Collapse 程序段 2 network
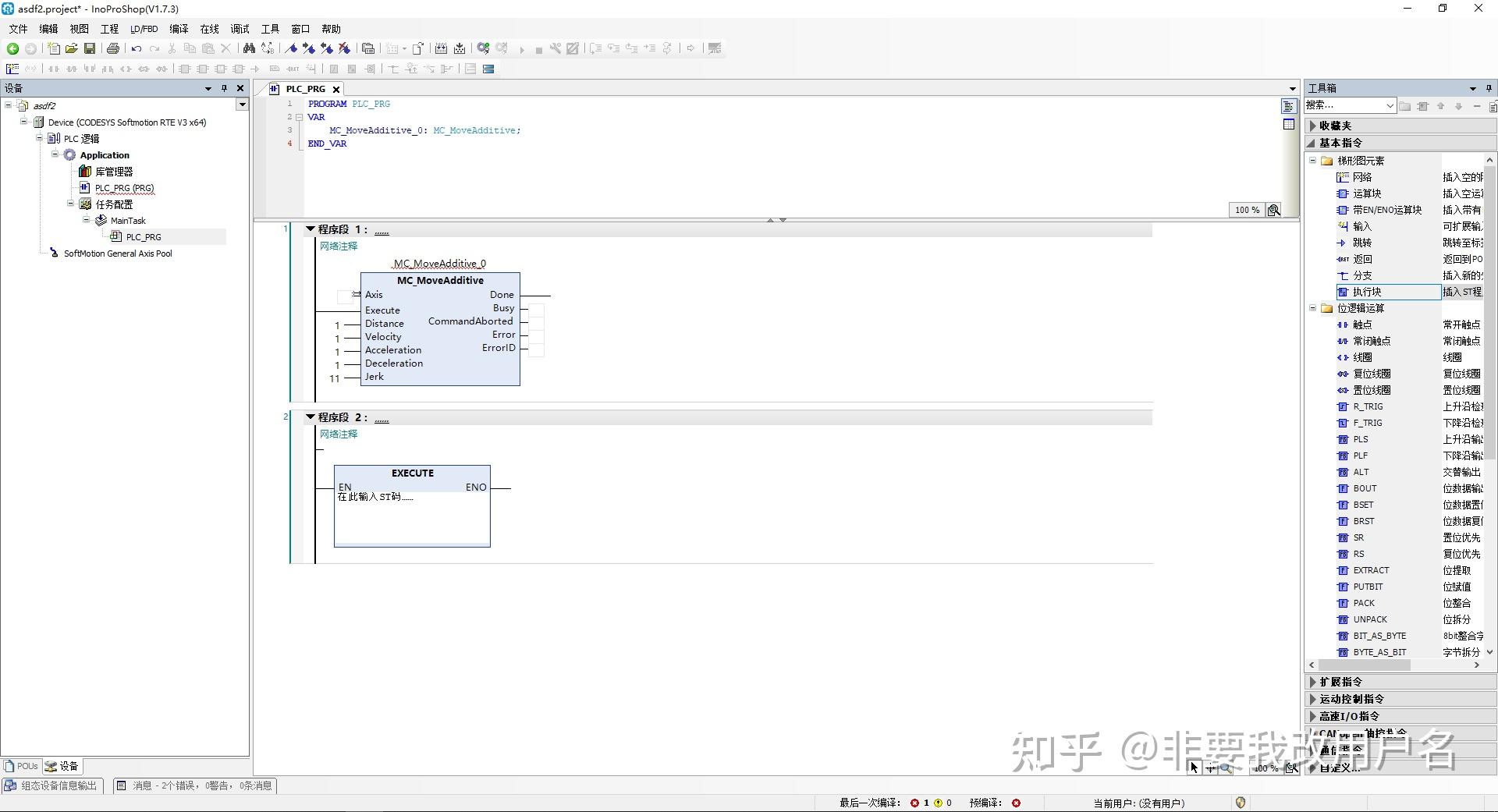This screenshot has width=1498, height=812. (311, 417)
